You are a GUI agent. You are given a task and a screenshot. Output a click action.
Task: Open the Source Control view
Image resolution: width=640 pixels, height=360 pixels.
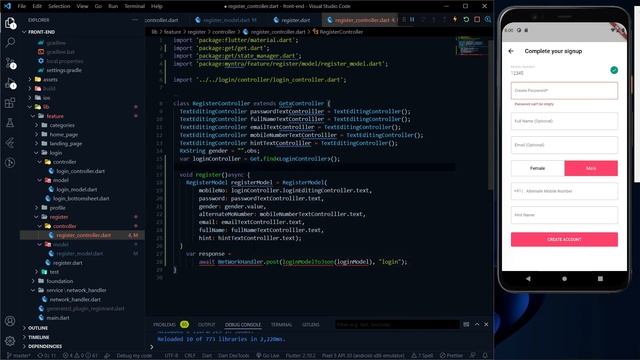point(10,62)
